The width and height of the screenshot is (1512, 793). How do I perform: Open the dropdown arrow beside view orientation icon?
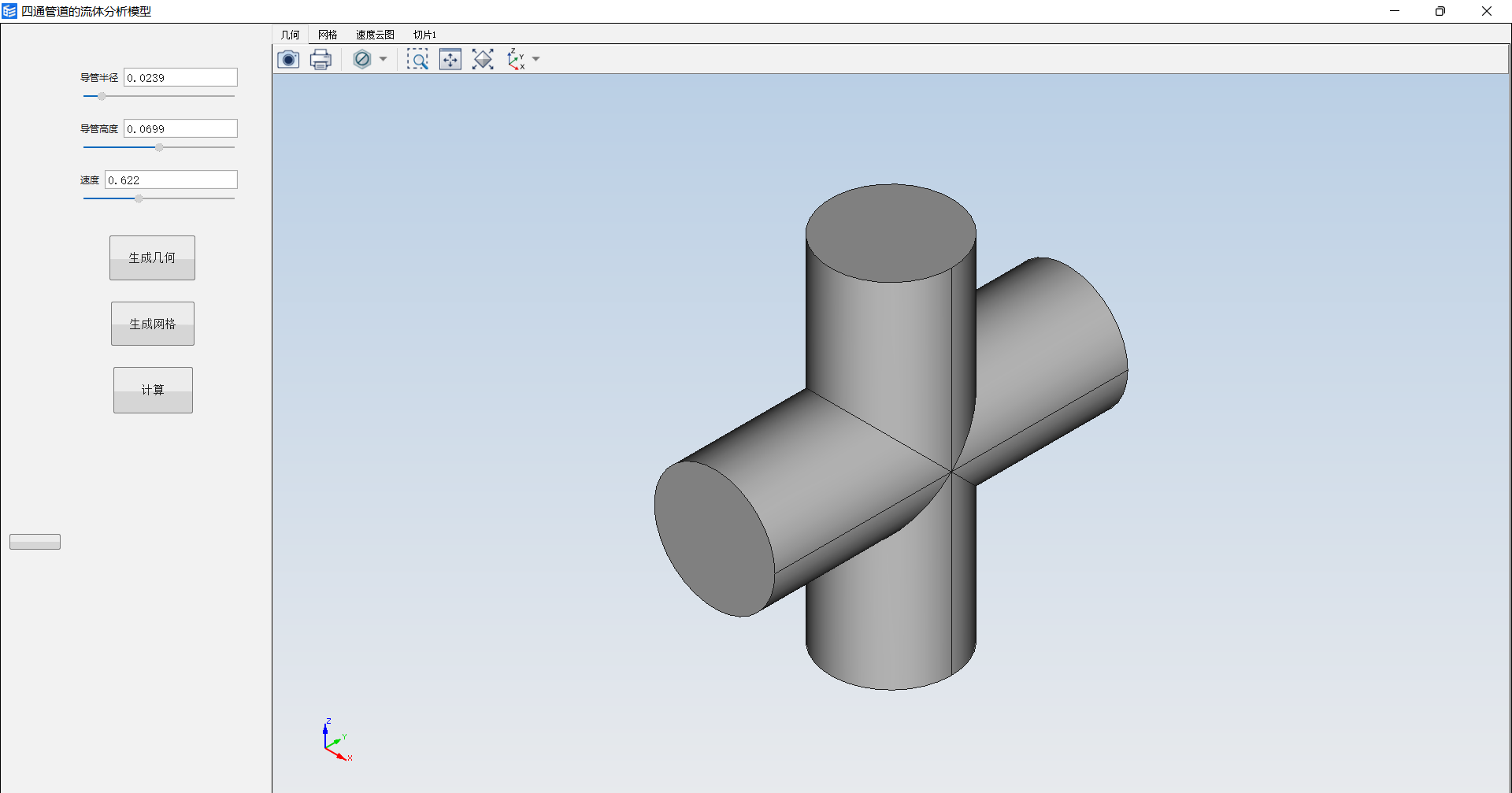[536, 59]
